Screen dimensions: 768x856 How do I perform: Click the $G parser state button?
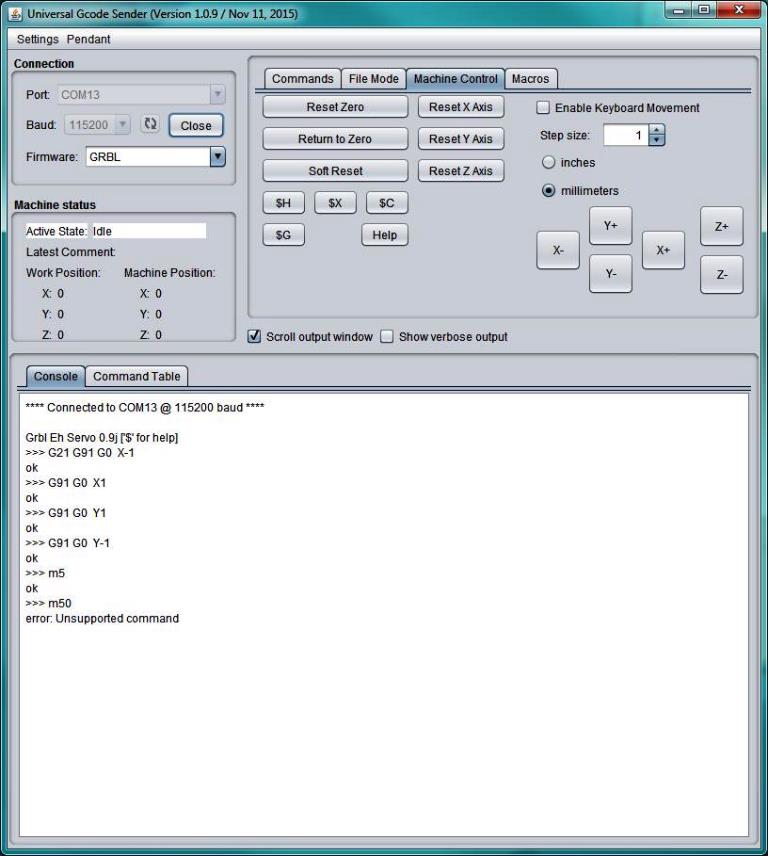pyautogui.click(x=283, y=235)
